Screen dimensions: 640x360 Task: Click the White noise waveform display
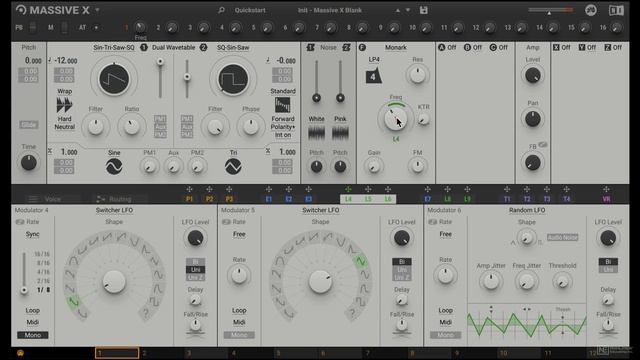[316, 133]
